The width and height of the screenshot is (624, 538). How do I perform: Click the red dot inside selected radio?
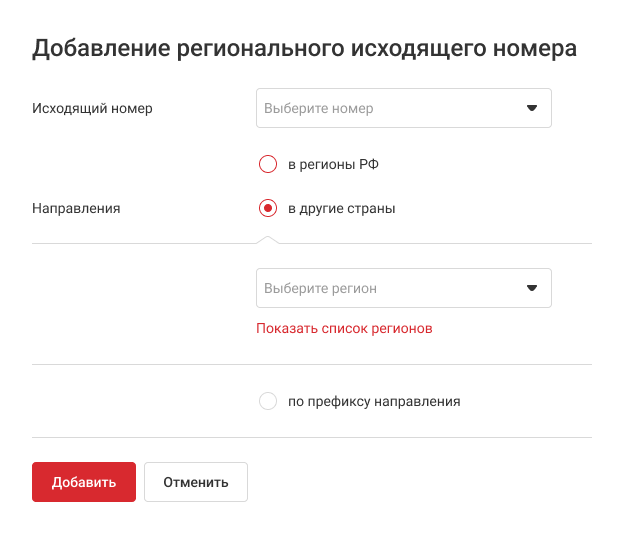click(x=267, y=209)
